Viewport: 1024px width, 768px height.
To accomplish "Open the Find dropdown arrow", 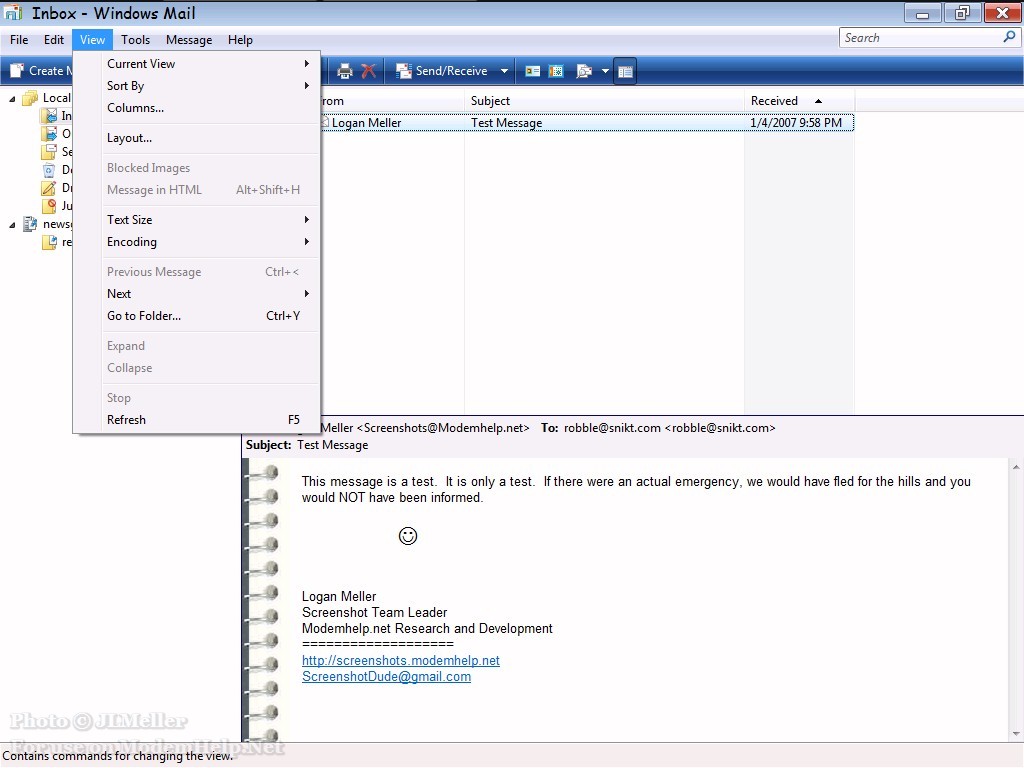I will coord(605,71).
